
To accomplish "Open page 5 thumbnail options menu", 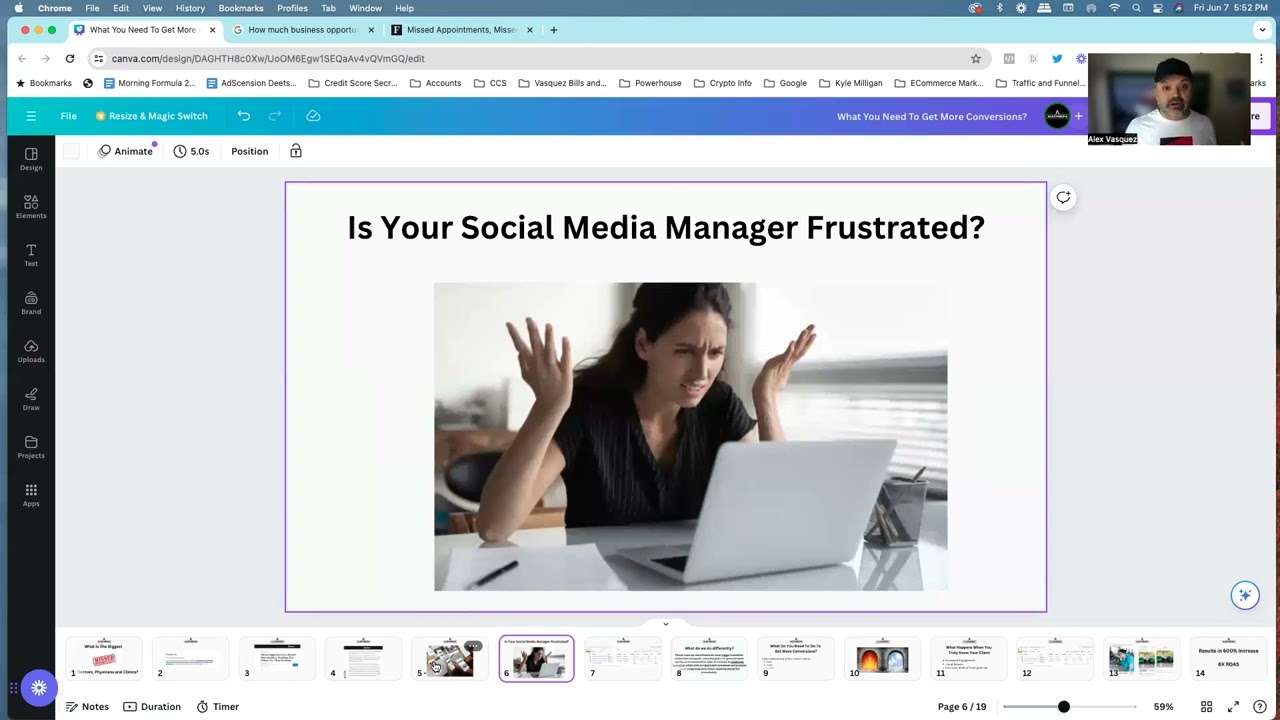I will tap(473, 646).
